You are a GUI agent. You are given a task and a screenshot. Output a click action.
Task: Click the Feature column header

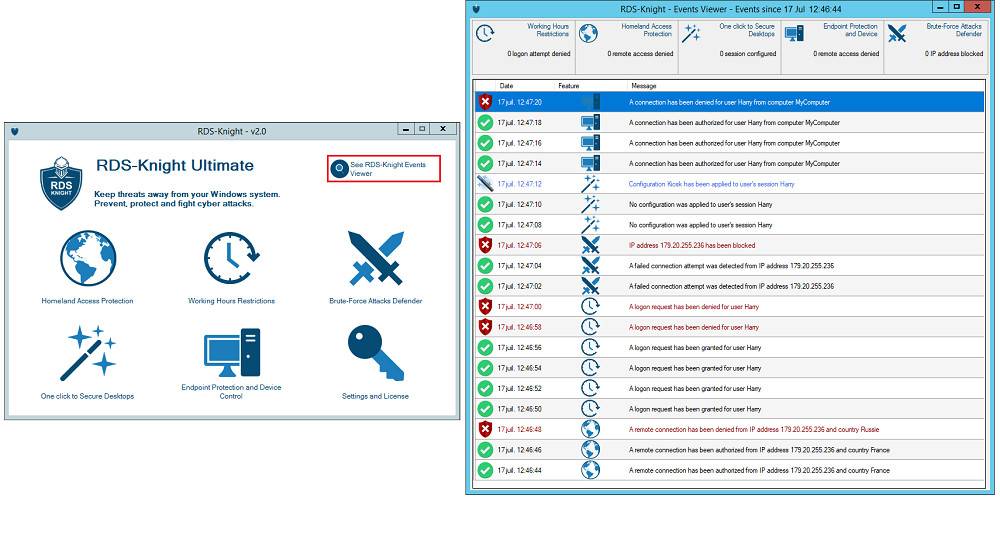point(569,86)
